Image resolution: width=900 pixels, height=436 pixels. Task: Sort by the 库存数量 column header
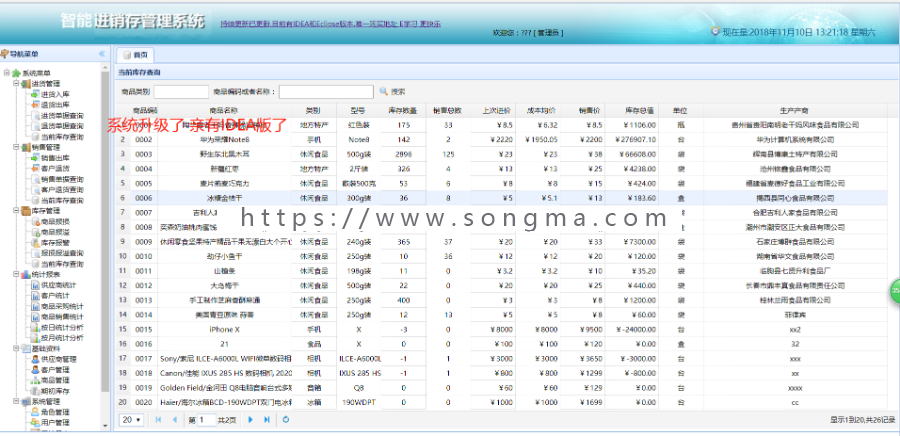(x=403, y=110)
